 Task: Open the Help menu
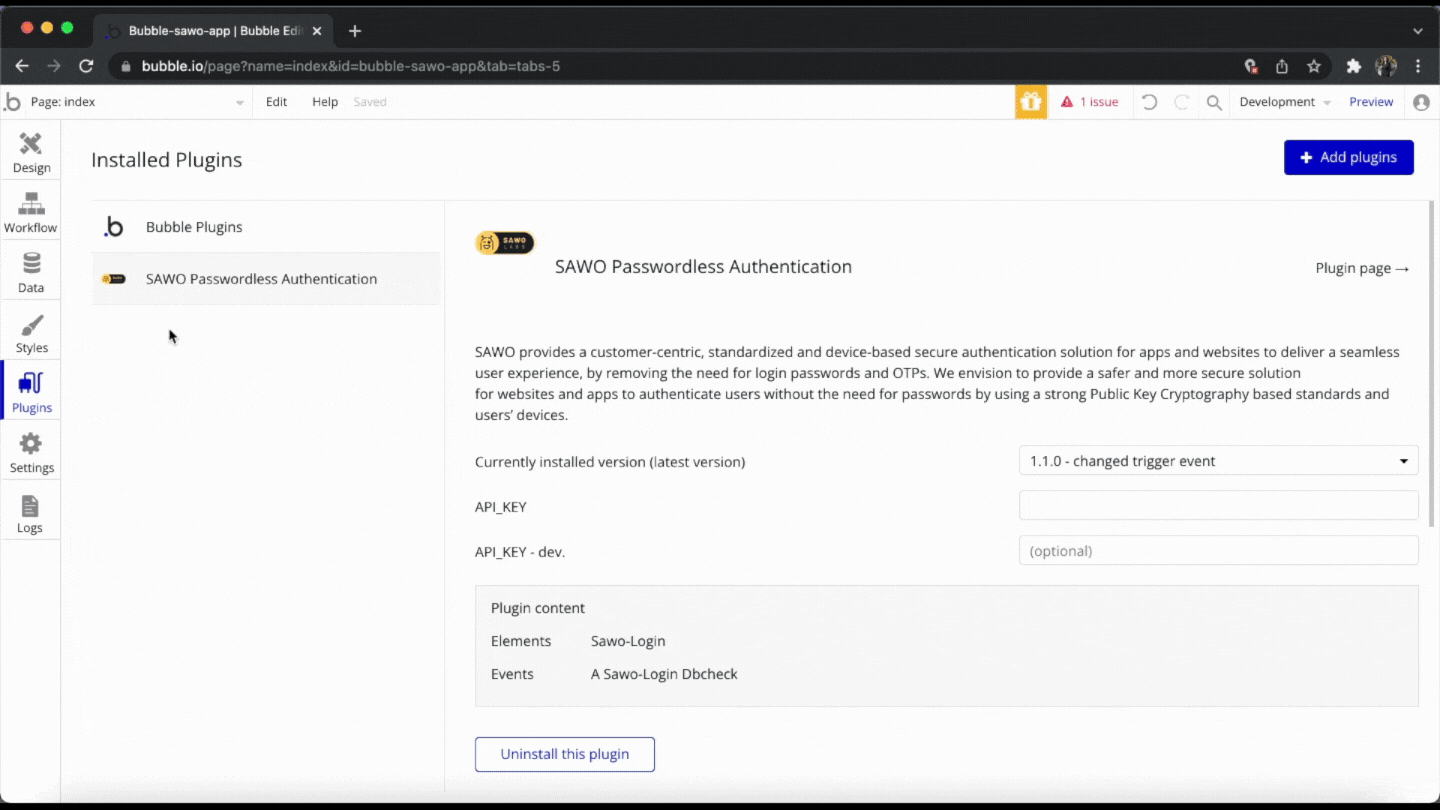325,102
